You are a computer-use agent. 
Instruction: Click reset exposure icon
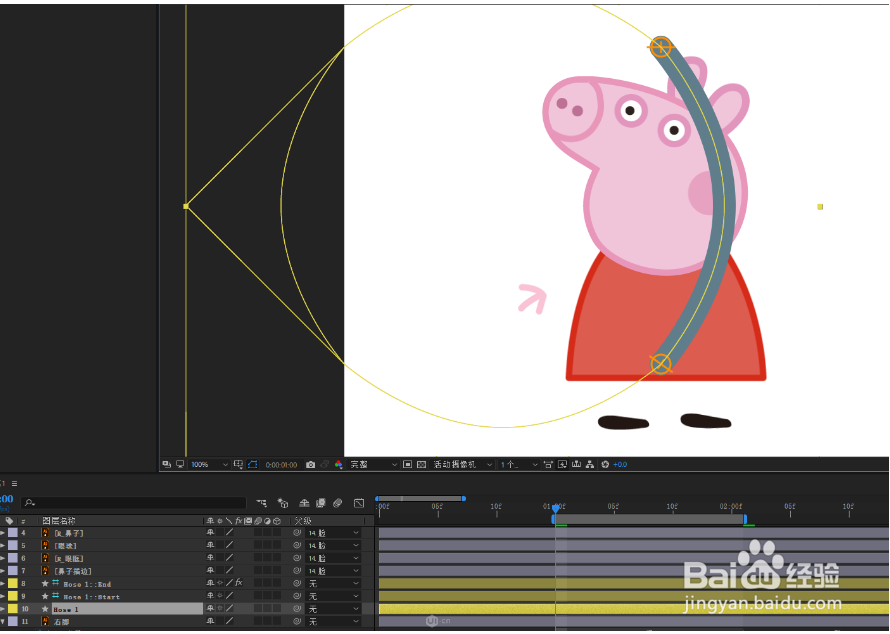pos(605,464)
